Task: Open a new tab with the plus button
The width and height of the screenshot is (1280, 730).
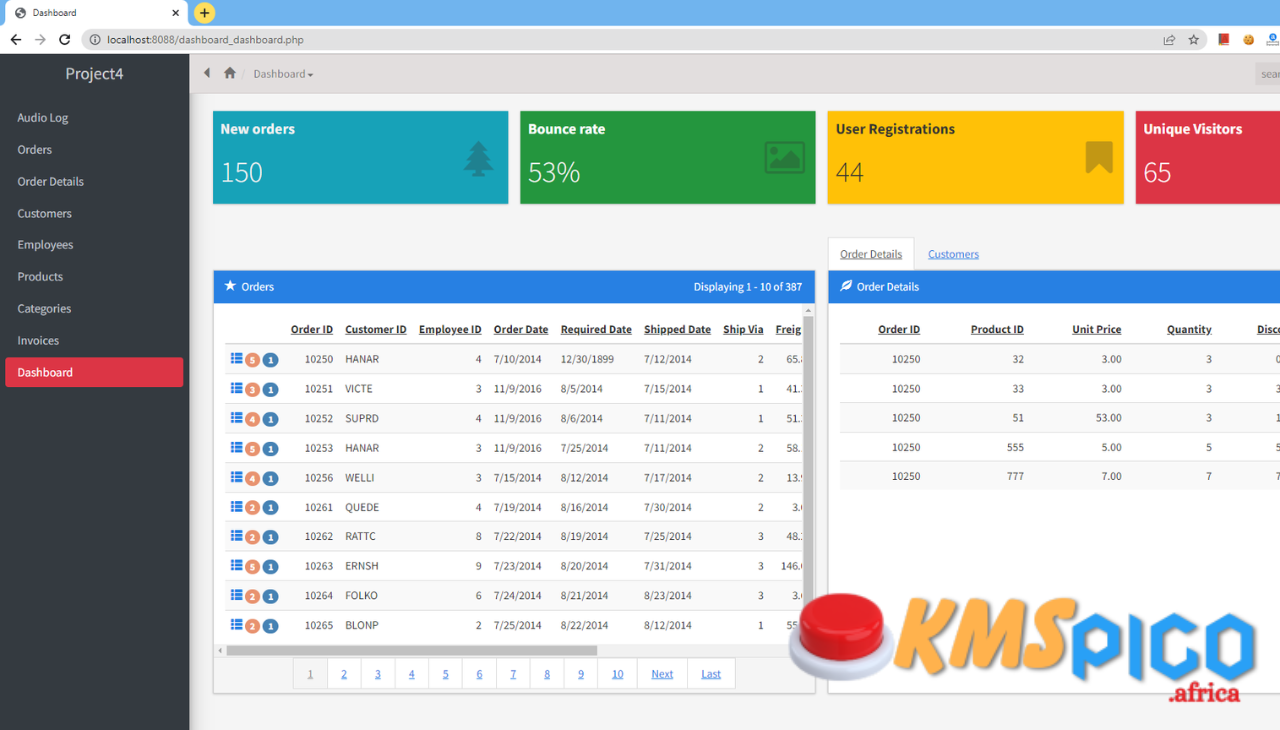Action: 204,13
